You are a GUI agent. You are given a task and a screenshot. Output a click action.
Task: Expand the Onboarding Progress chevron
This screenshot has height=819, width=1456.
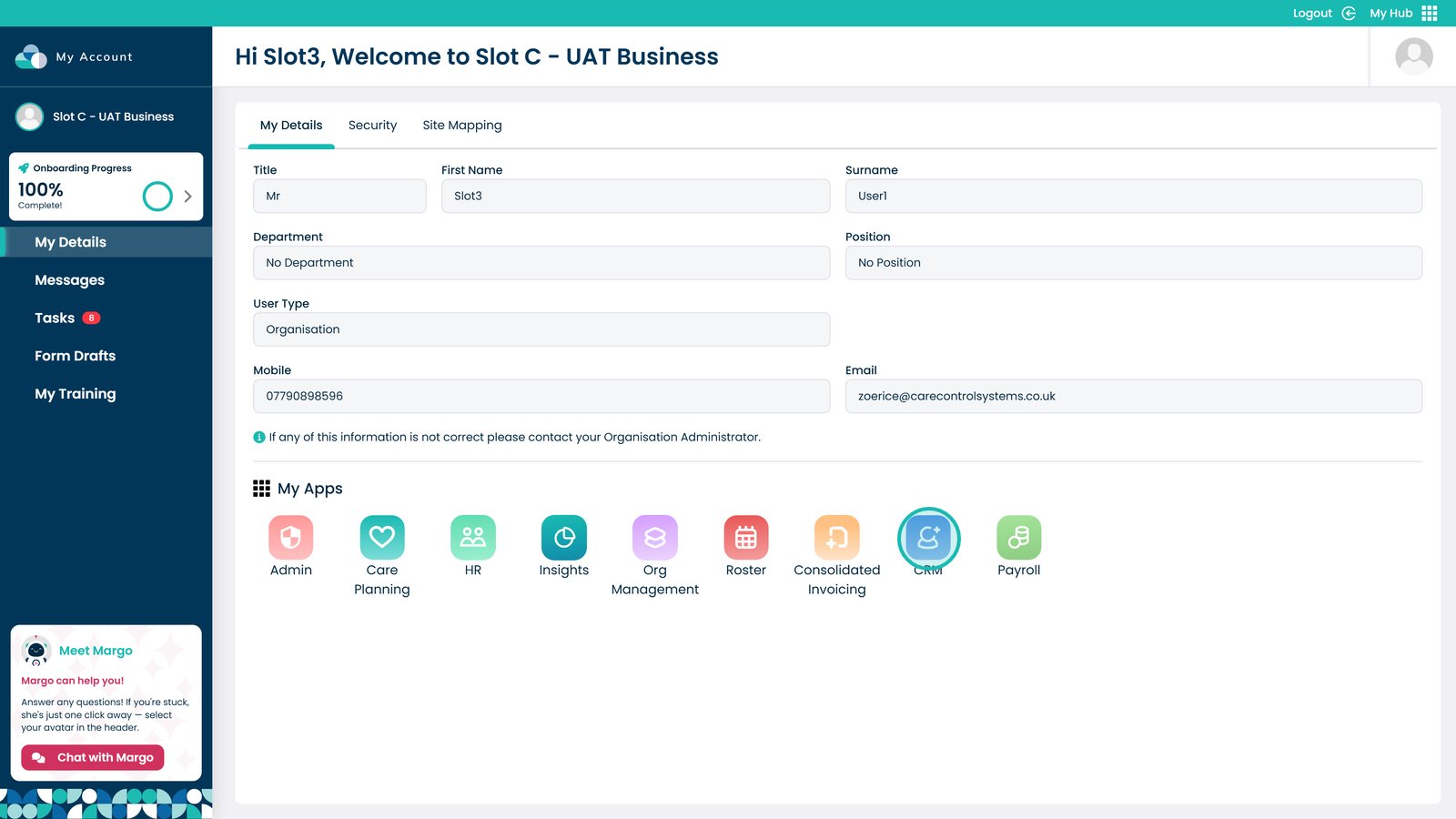[187, 196]
